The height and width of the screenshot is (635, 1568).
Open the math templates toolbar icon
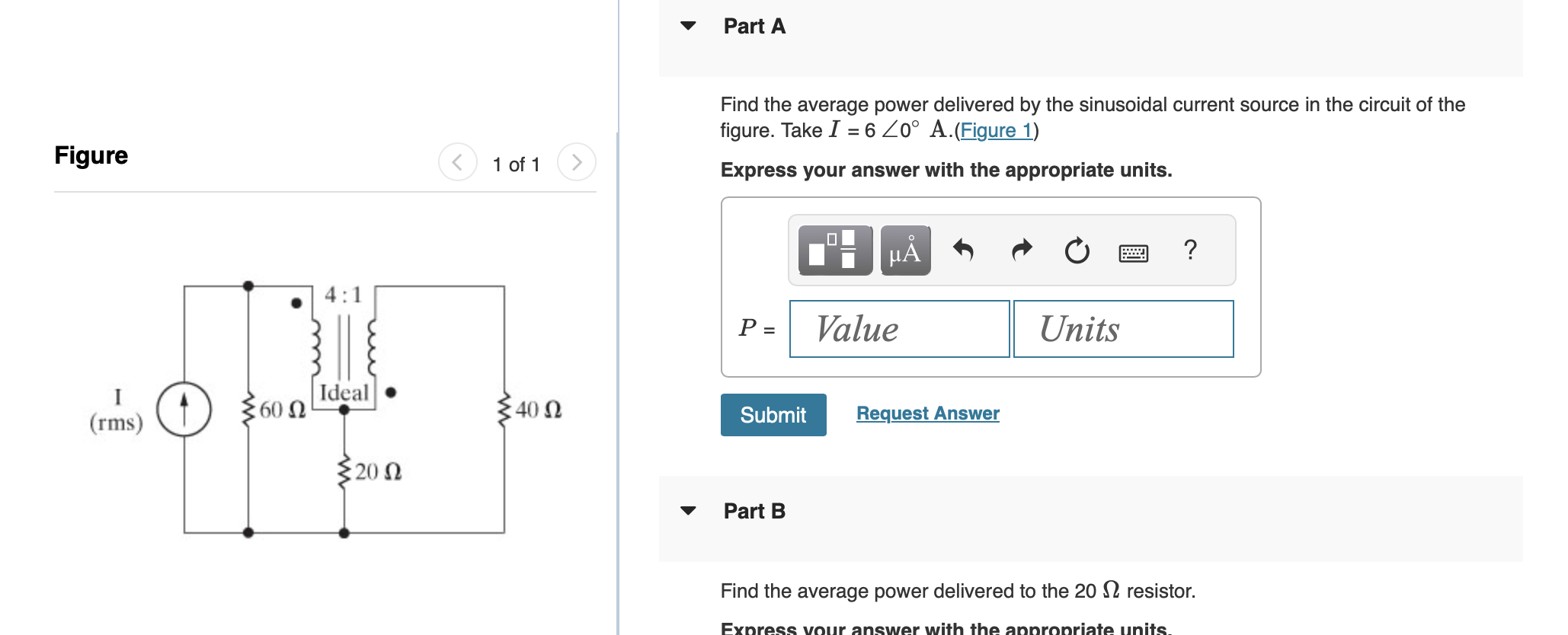834,250
